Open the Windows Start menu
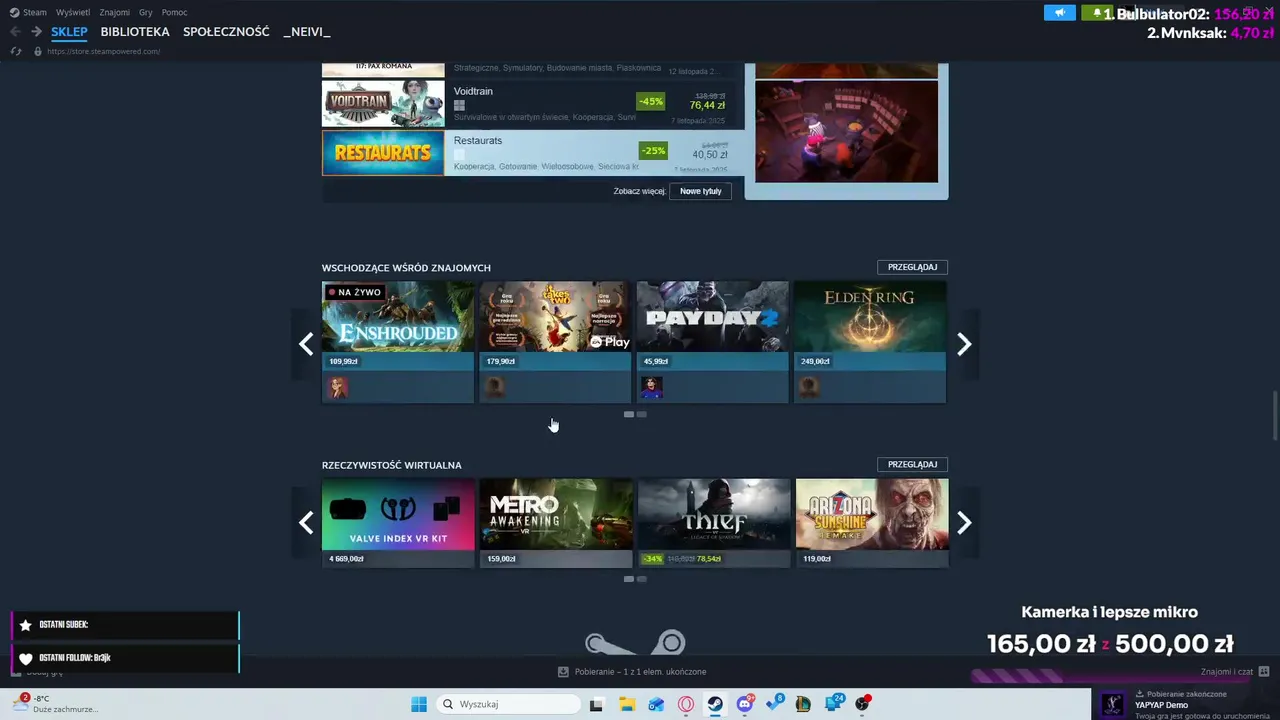The image size is (1280, 720). pos(419,704)
